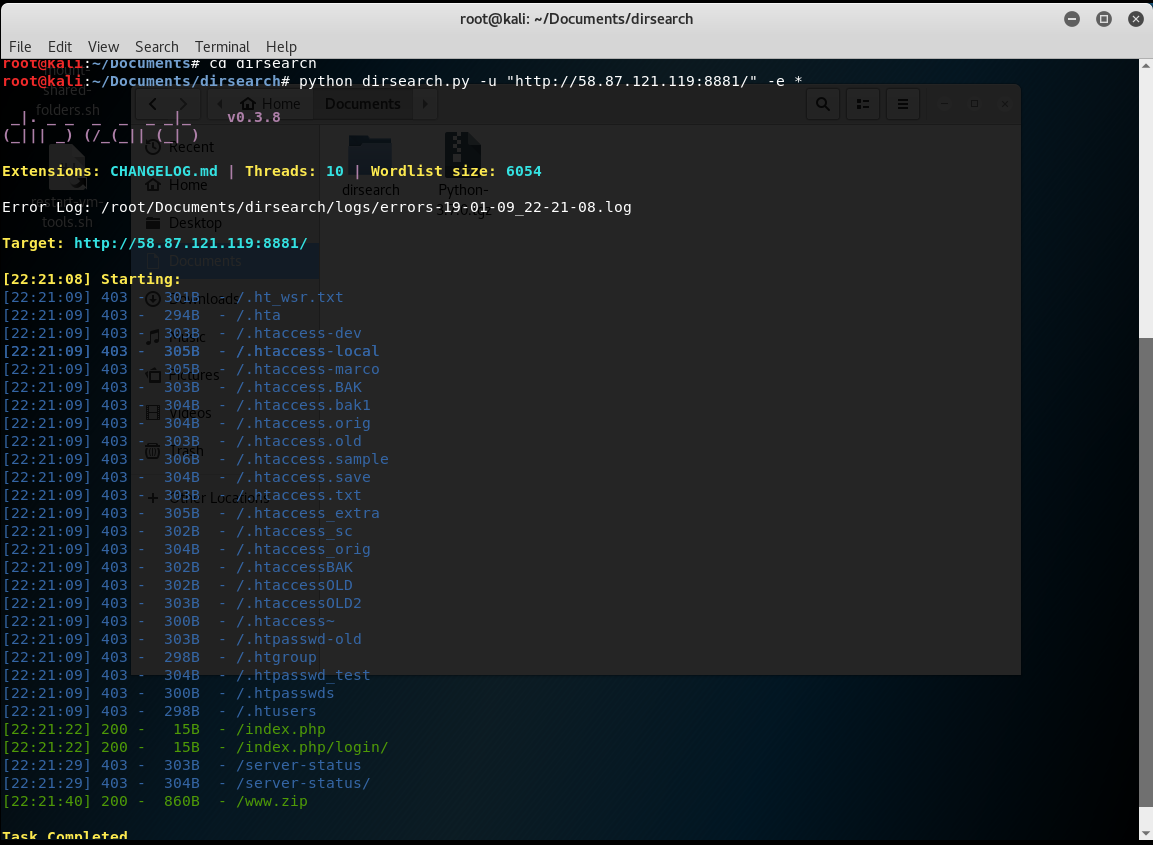Viewport: 1153px width, 845px height.
Task: Click back arrow in file manager window
Action: click(152, 104)
